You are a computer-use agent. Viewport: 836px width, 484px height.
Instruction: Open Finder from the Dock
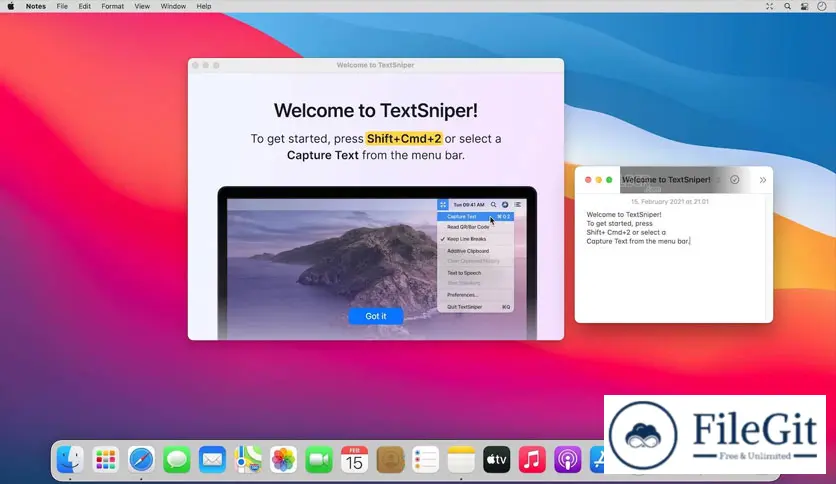(x=70, y=459)
